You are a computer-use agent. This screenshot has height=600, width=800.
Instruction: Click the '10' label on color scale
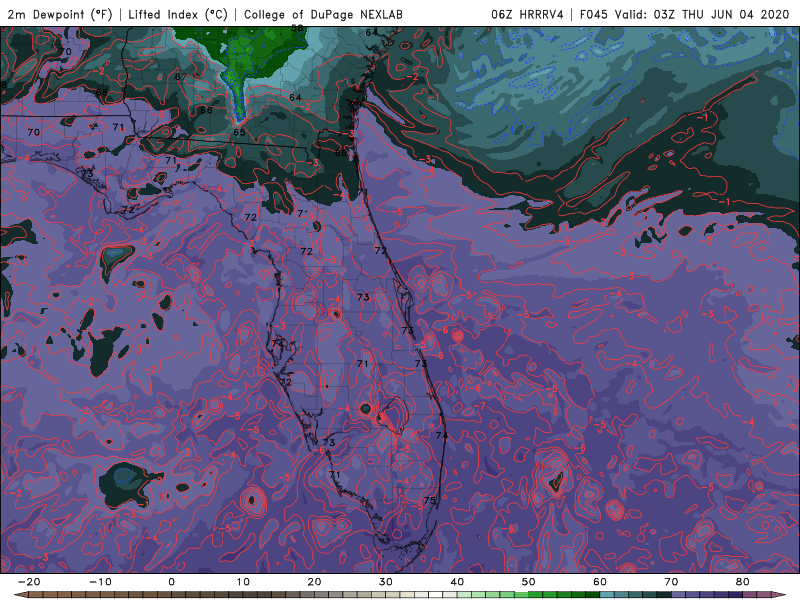(243, 582)
